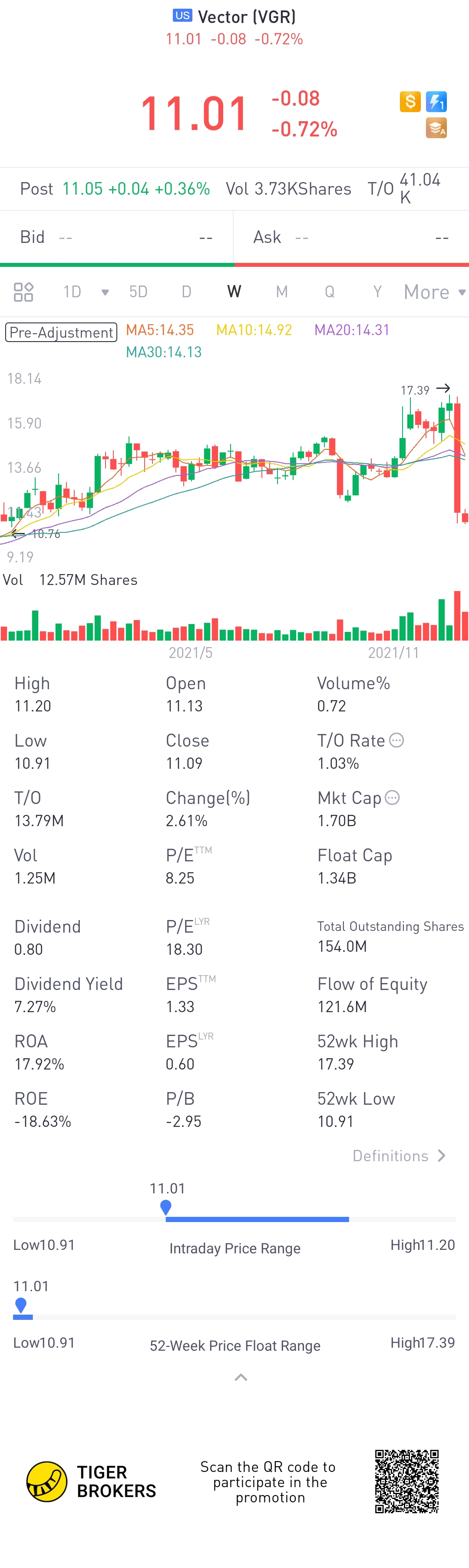The image size is (469, 1568).
Task: Tap the tan stacked layers icon
Action: [436, 129]
